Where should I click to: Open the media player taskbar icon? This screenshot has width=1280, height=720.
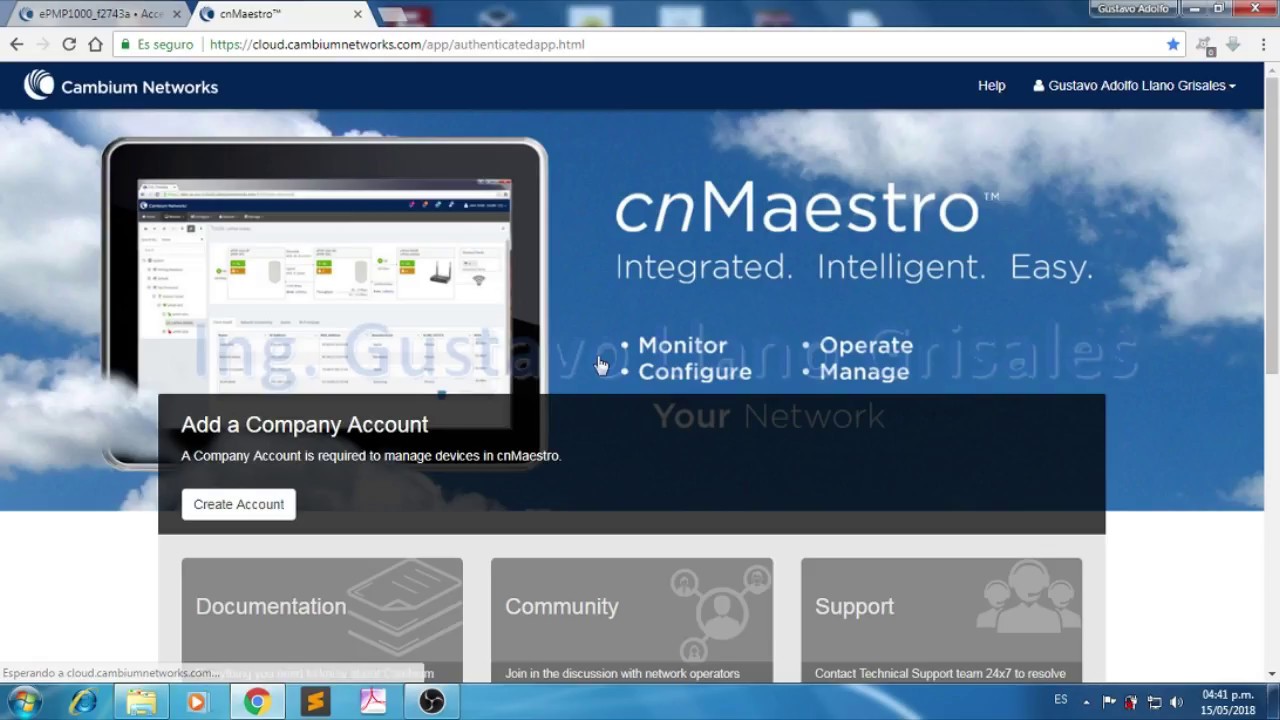tap(197, 702)
